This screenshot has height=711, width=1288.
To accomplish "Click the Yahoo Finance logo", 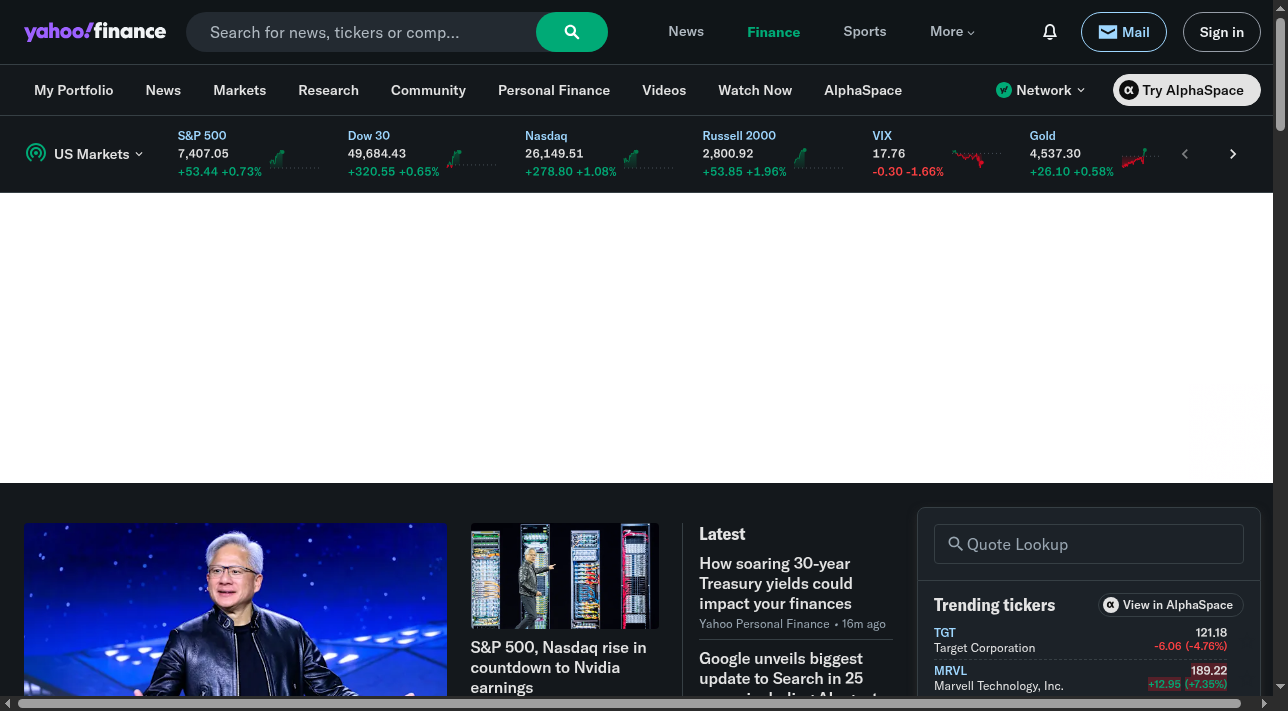I will click(x=95, y=31).
